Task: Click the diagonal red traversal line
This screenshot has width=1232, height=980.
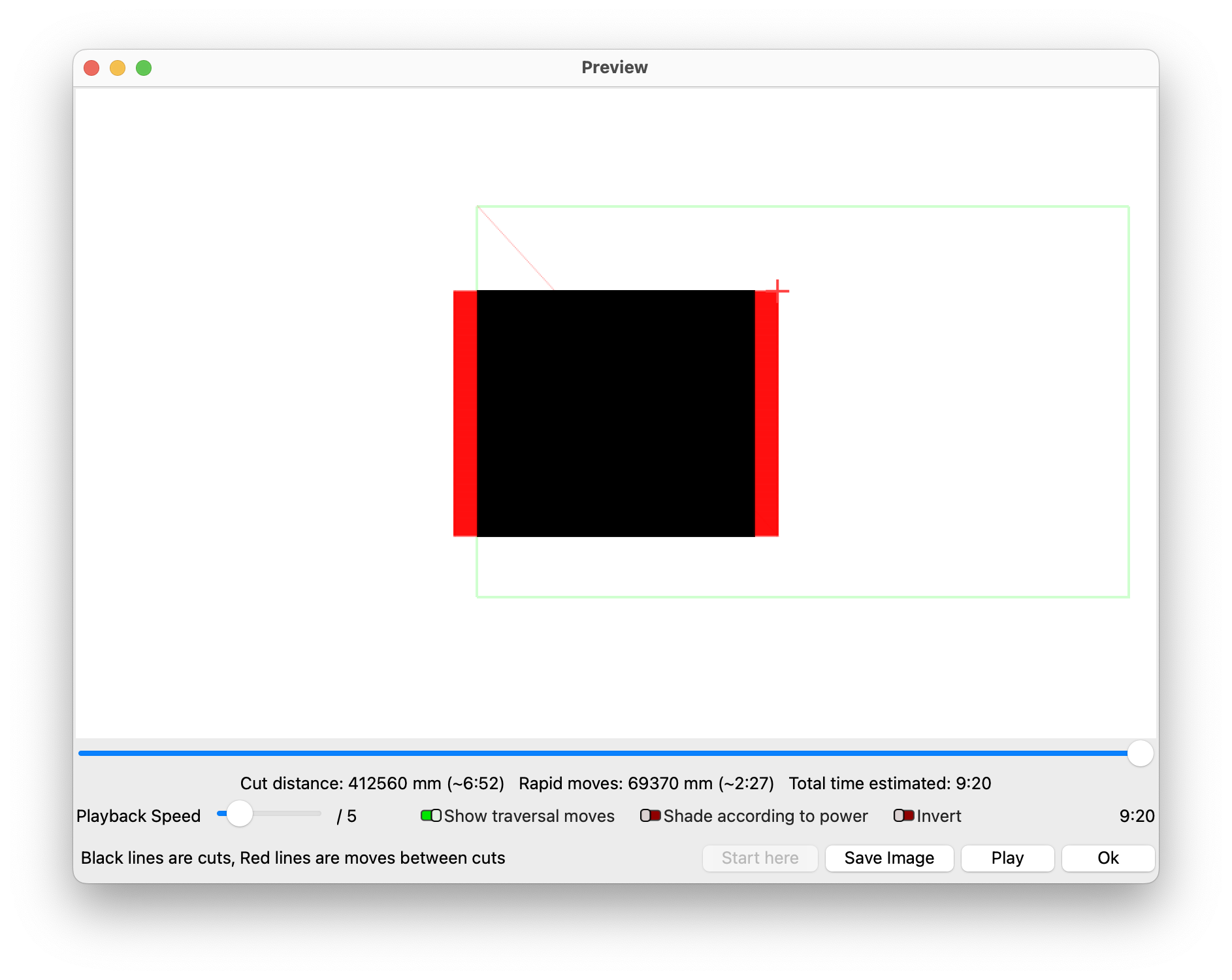Action: coord(515,248)
